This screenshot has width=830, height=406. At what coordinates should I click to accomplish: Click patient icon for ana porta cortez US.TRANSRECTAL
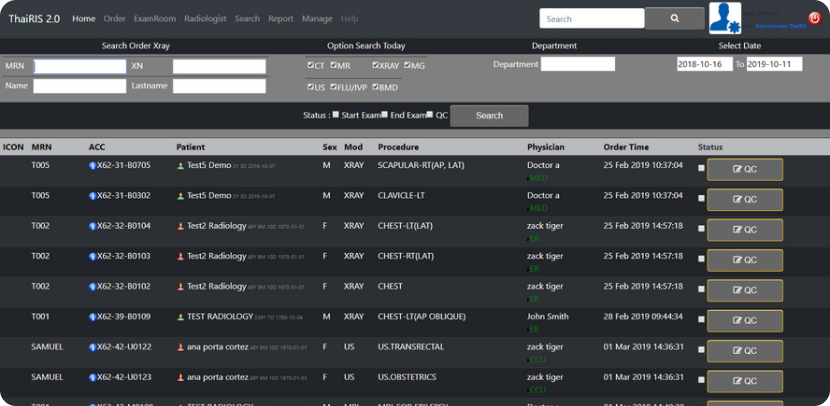181,347
